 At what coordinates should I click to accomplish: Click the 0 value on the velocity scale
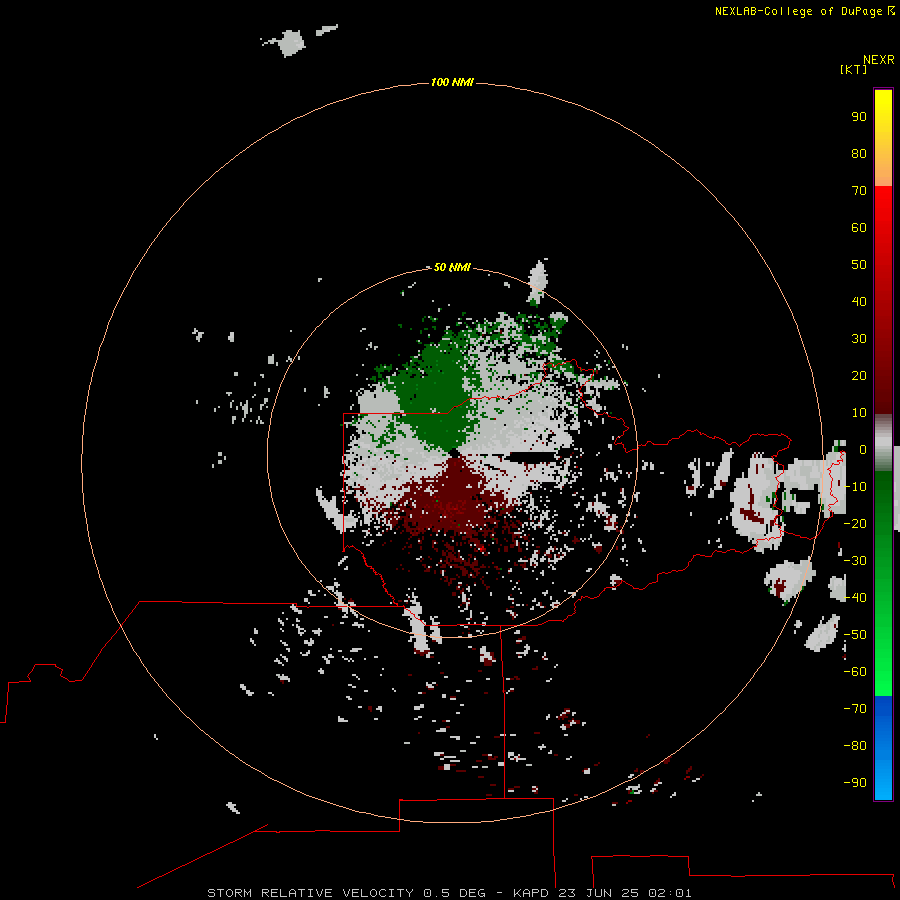click(863, 449)
